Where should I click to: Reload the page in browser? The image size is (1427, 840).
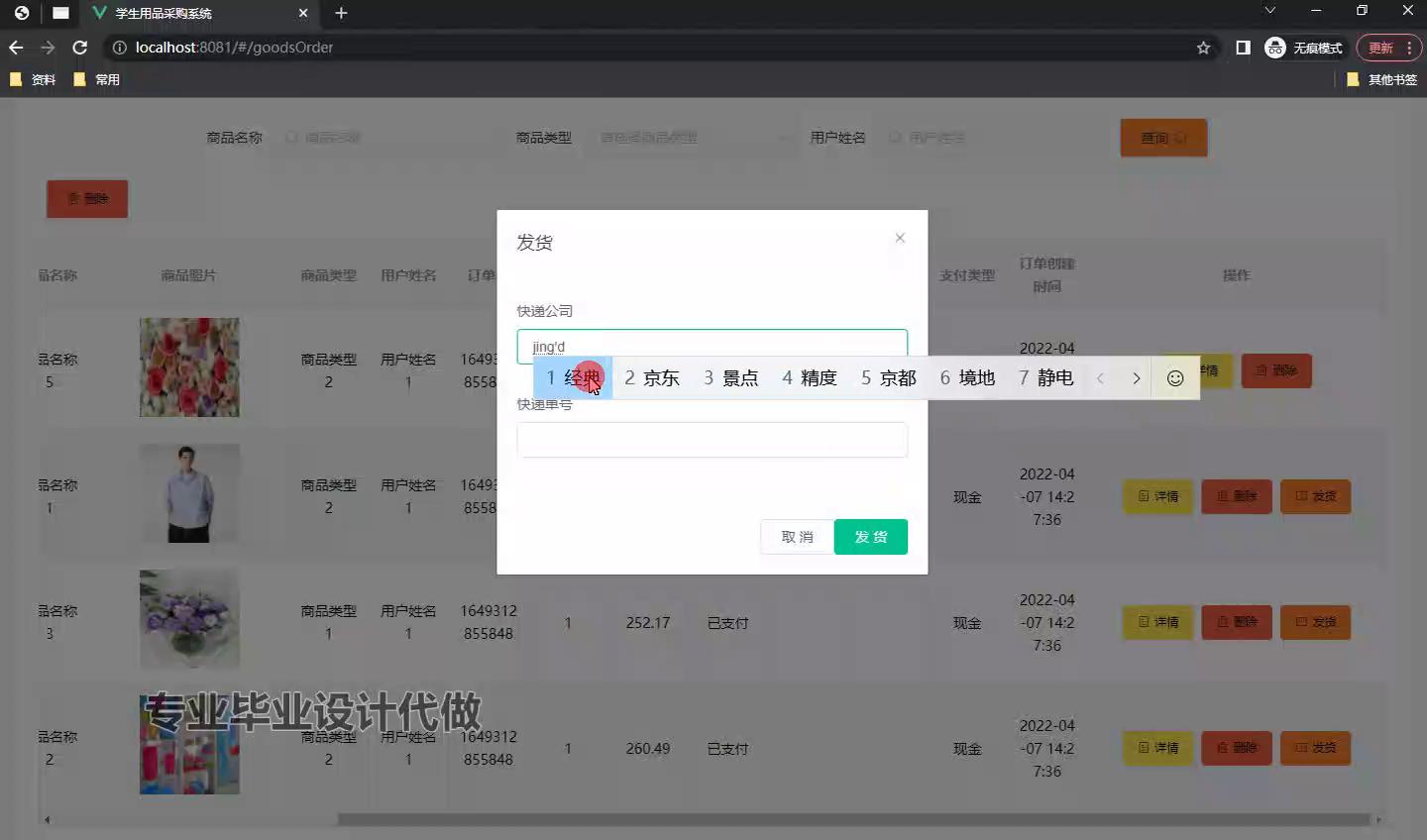(x=80, y=48)
